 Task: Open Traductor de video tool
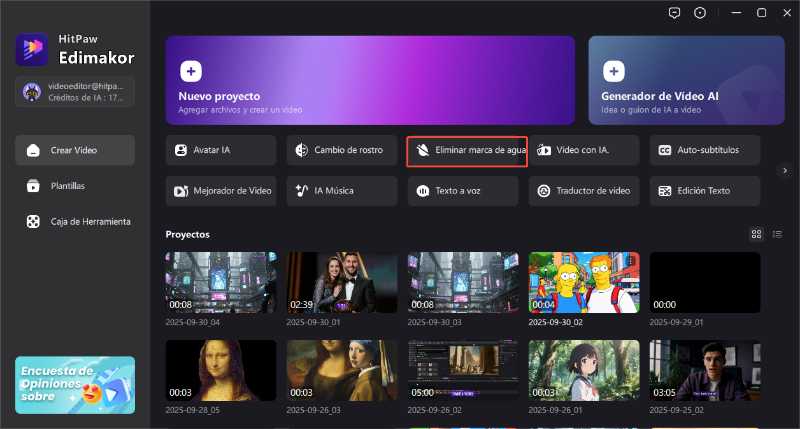click(584, 190)
